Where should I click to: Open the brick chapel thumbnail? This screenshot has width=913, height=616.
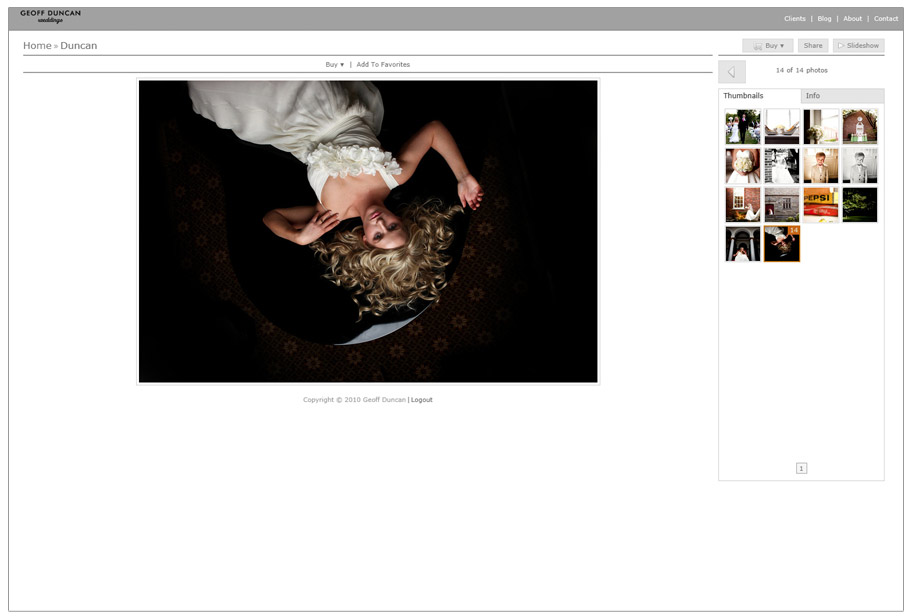point(859,126)
